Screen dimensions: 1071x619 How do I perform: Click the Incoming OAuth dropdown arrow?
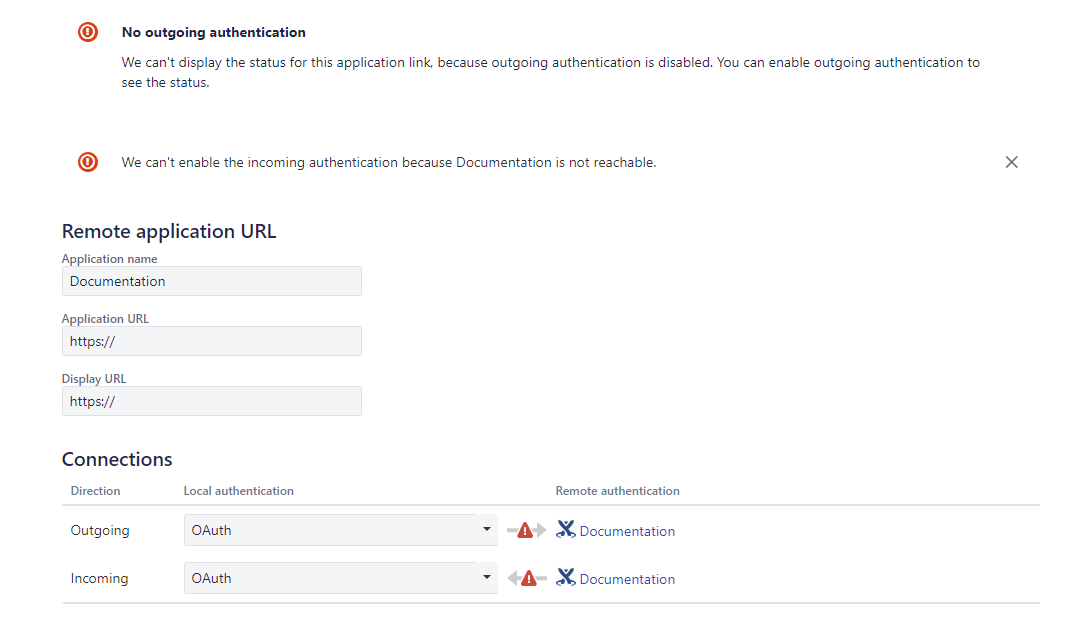point(486,577)
